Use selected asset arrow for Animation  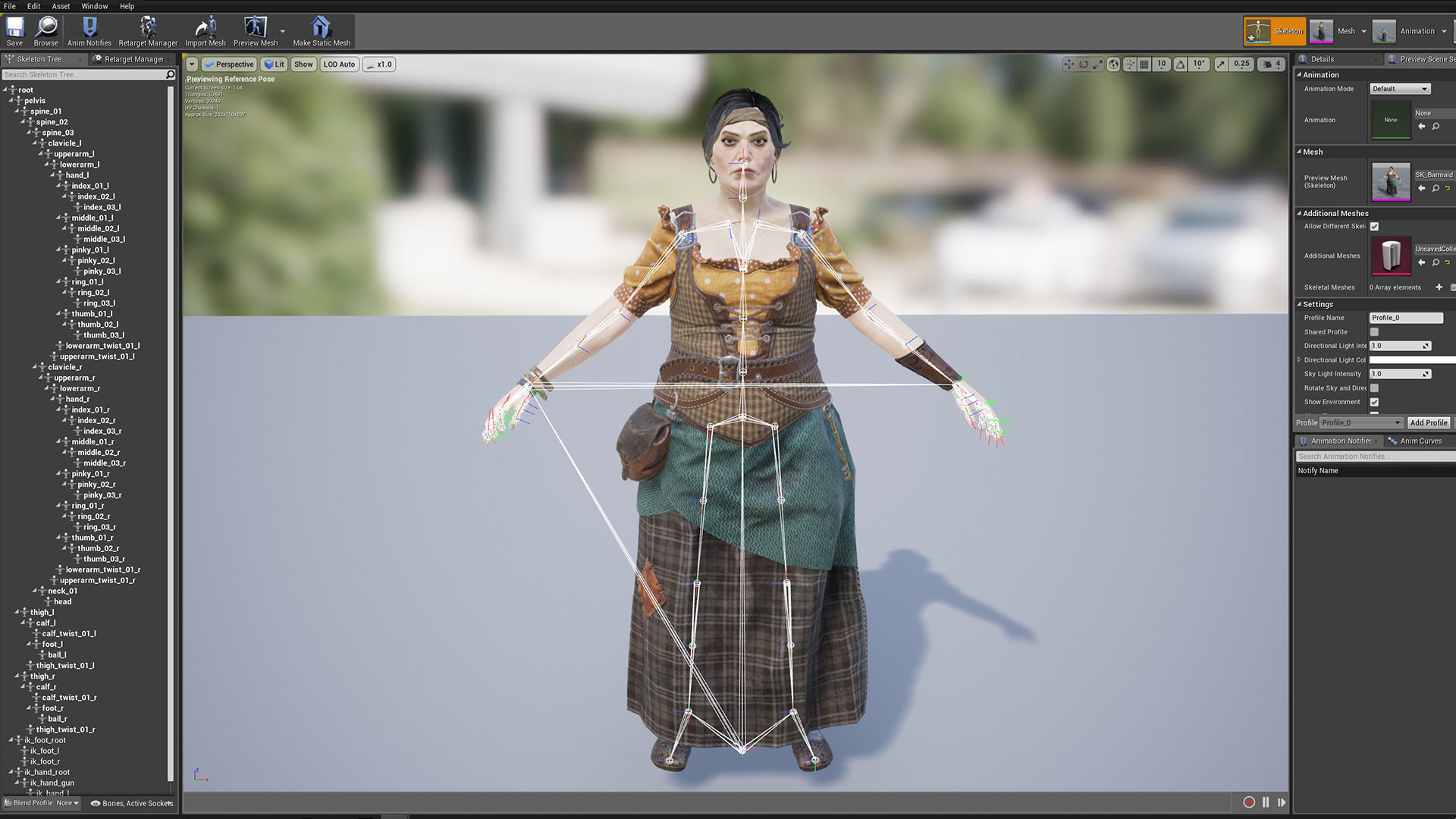coord(1422,127)
